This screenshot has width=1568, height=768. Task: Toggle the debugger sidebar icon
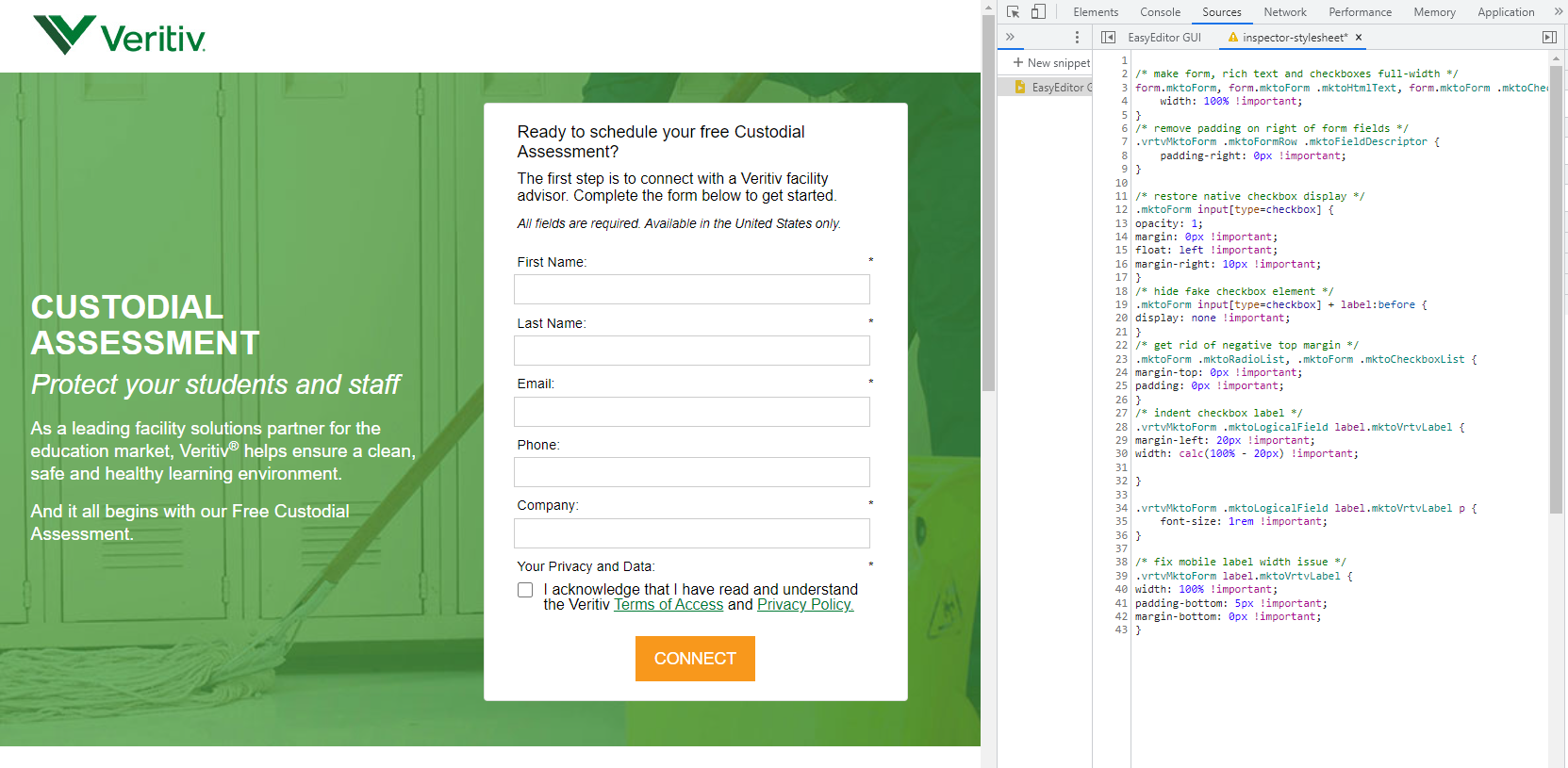point(1549,37)
